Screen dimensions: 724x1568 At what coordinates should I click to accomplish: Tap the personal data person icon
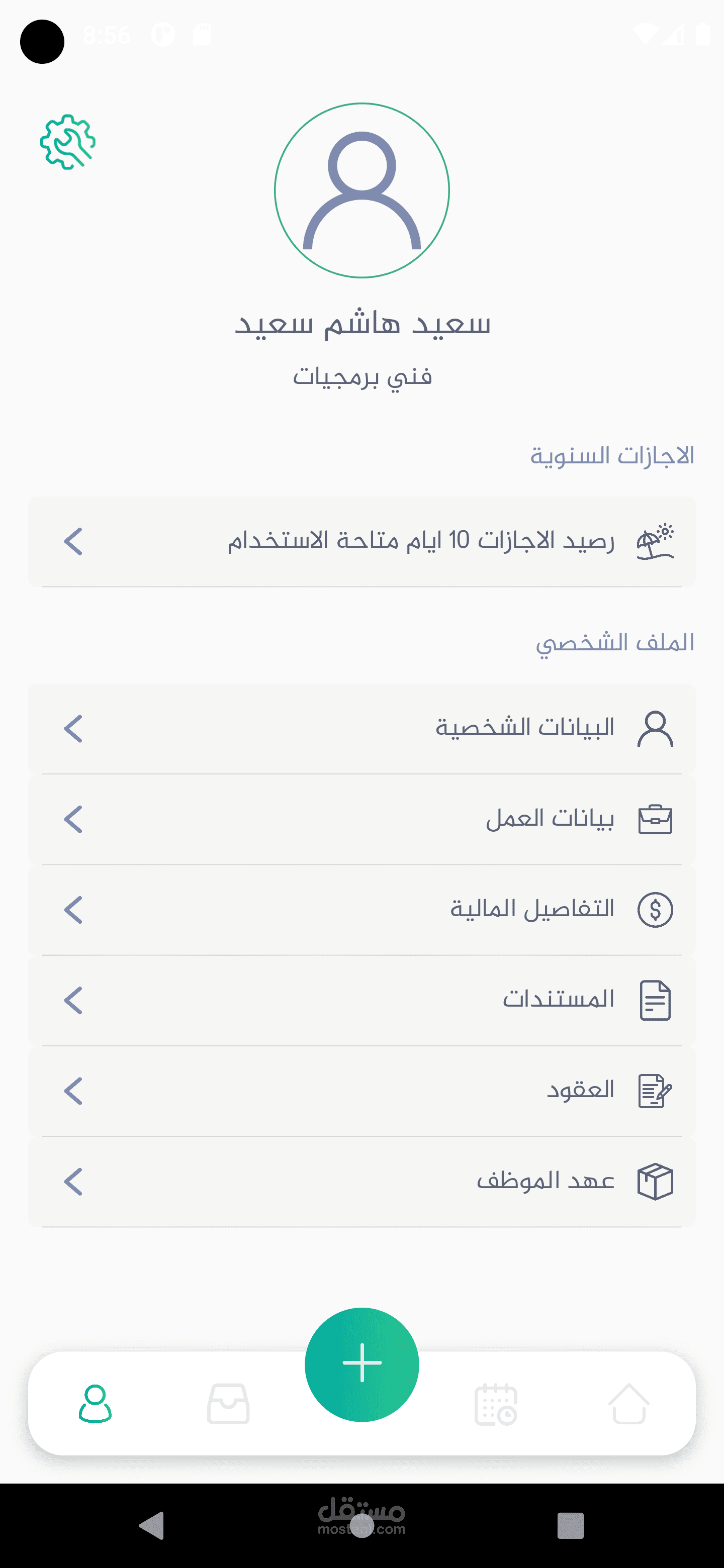pos(655,729)
